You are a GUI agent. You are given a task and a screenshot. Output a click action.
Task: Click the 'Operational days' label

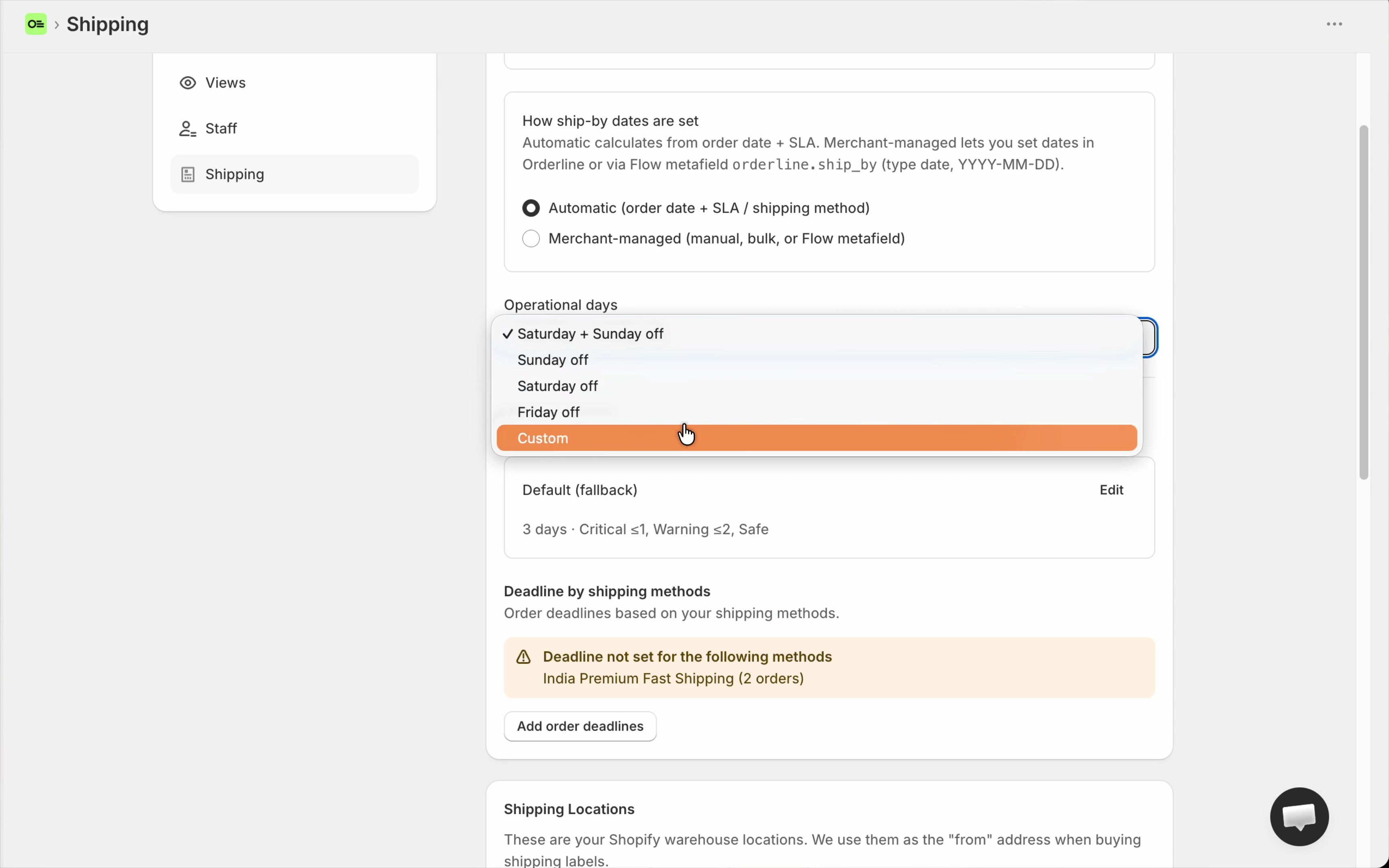(560, 305)
